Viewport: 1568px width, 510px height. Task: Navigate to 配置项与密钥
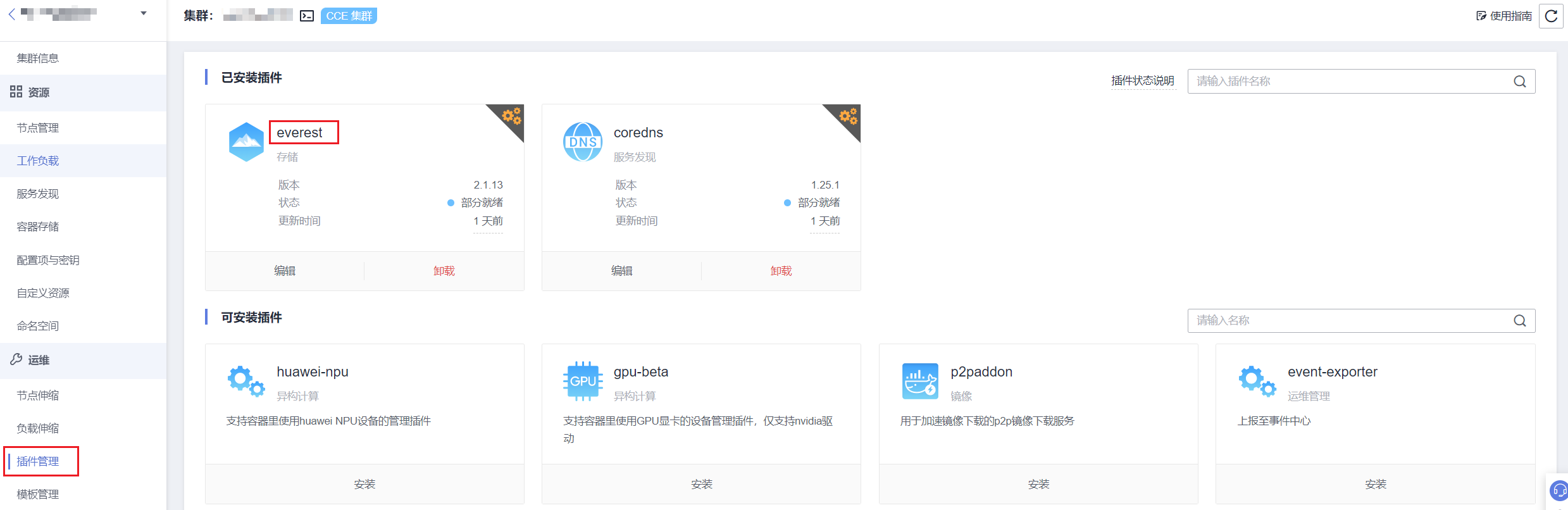(48, 260)
